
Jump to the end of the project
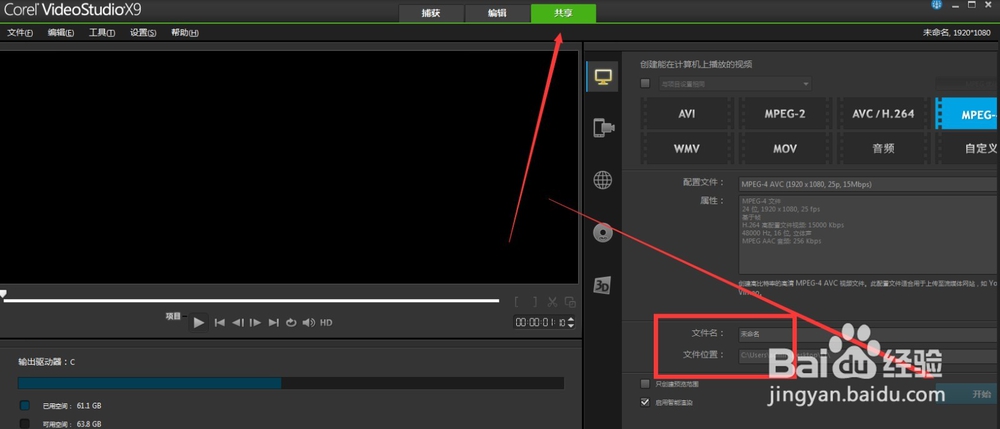(274, 323)
